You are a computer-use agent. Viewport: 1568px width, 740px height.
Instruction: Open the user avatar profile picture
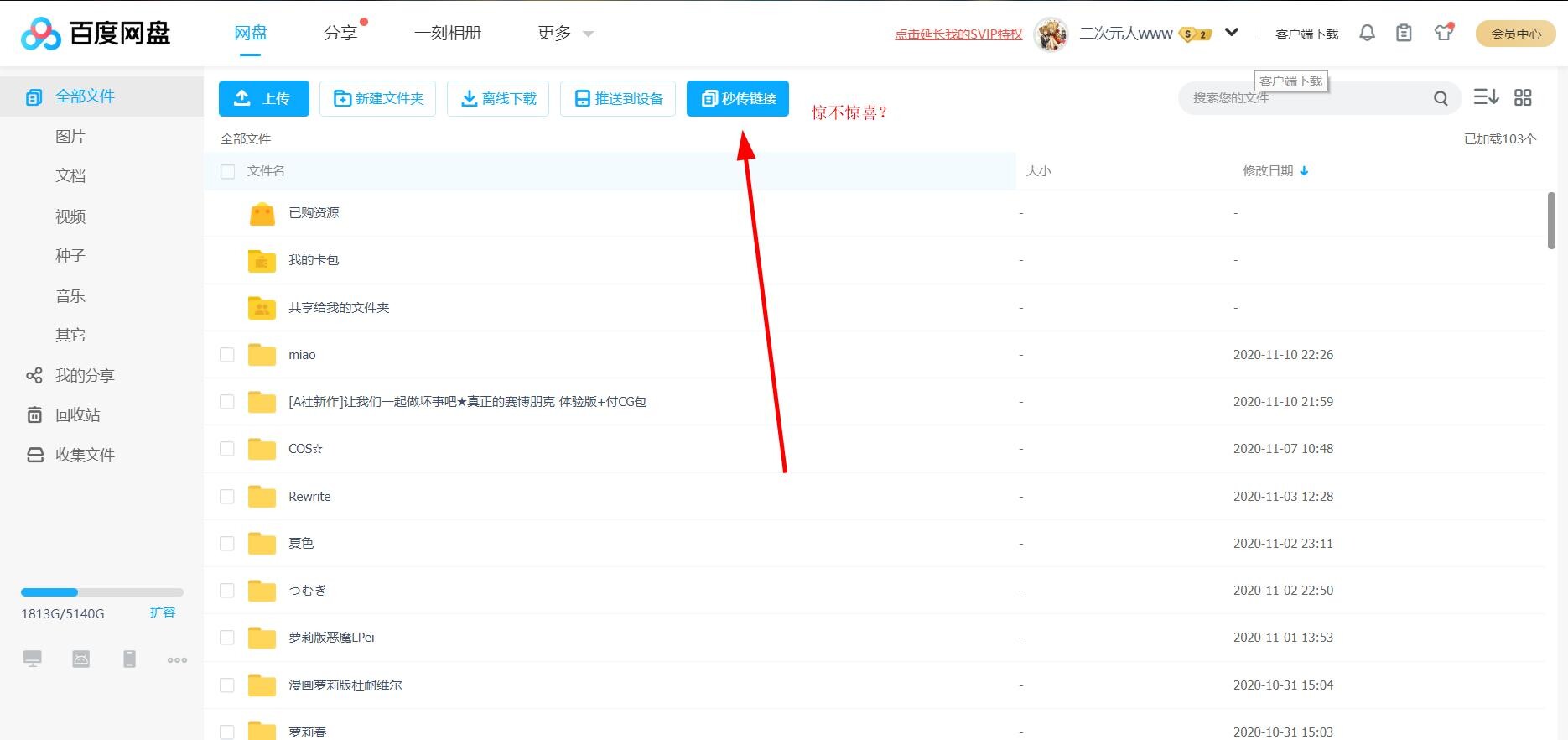click(x=1051, y=34)
